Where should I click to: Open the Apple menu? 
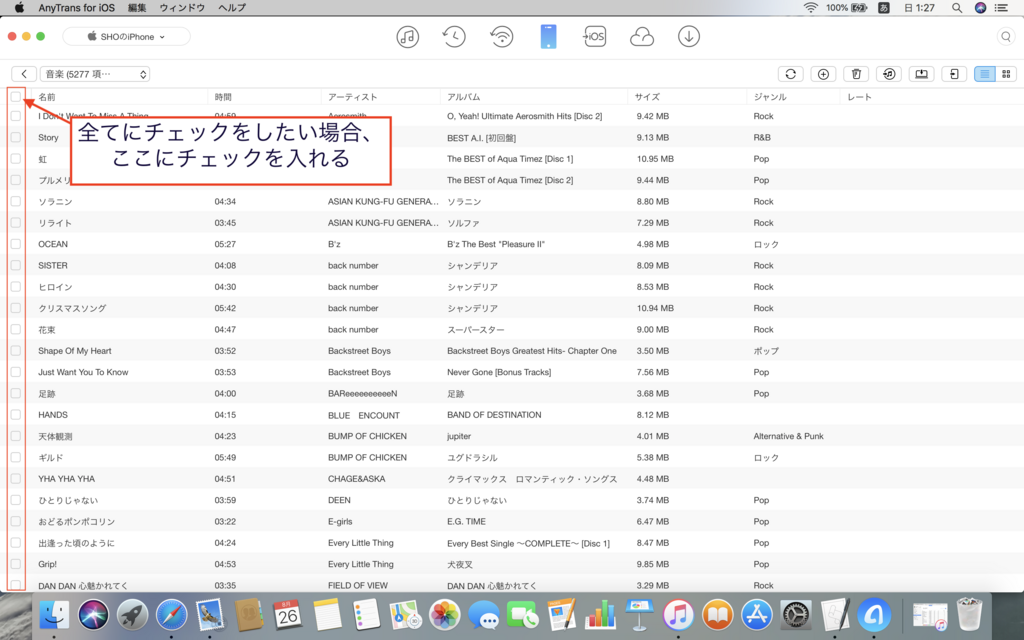tap(19, 8)
